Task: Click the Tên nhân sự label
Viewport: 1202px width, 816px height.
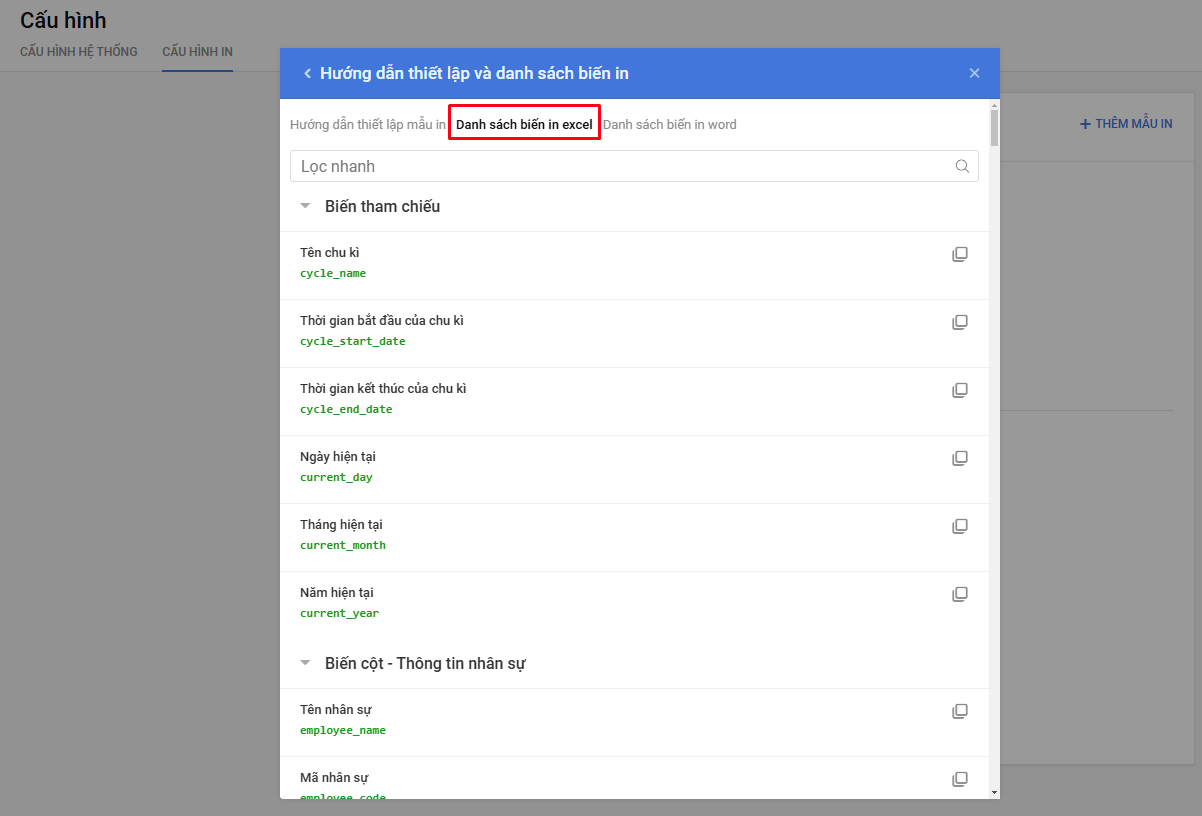Action: [x=336, y=710]
